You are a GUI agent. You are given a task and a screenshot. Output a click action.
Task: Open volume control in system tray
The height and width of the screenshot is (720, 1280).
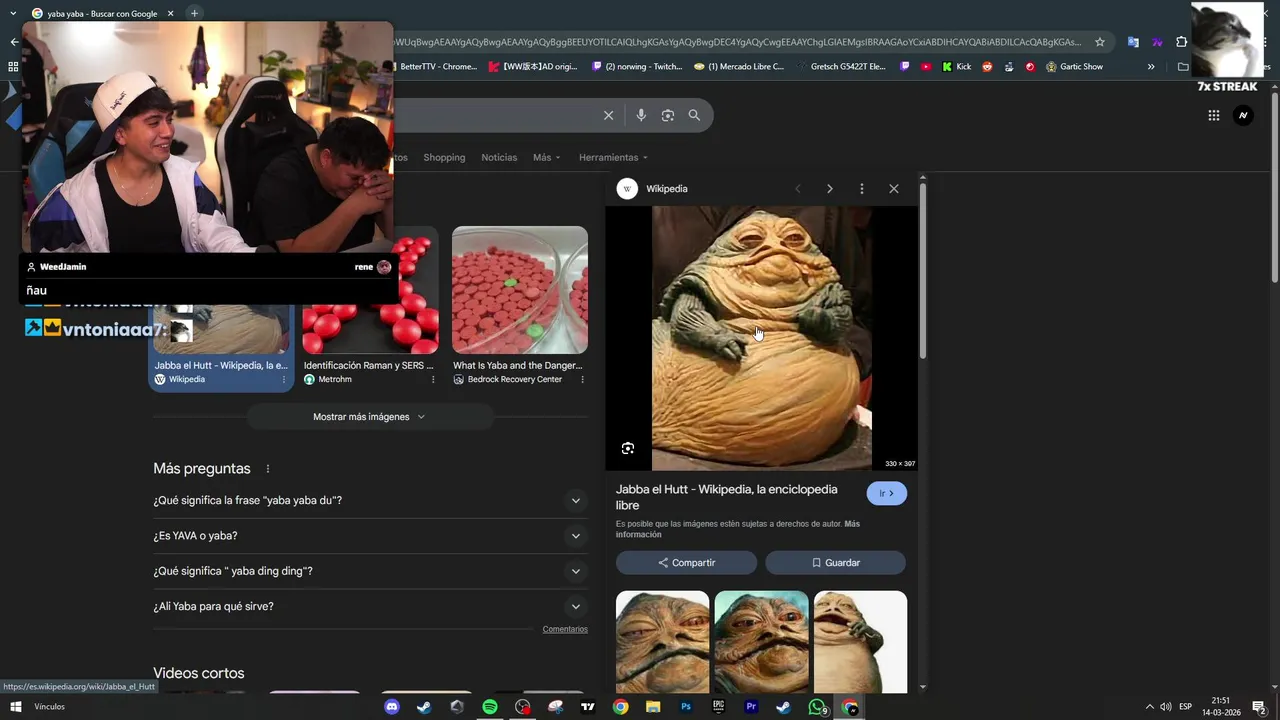(1166, 707)
